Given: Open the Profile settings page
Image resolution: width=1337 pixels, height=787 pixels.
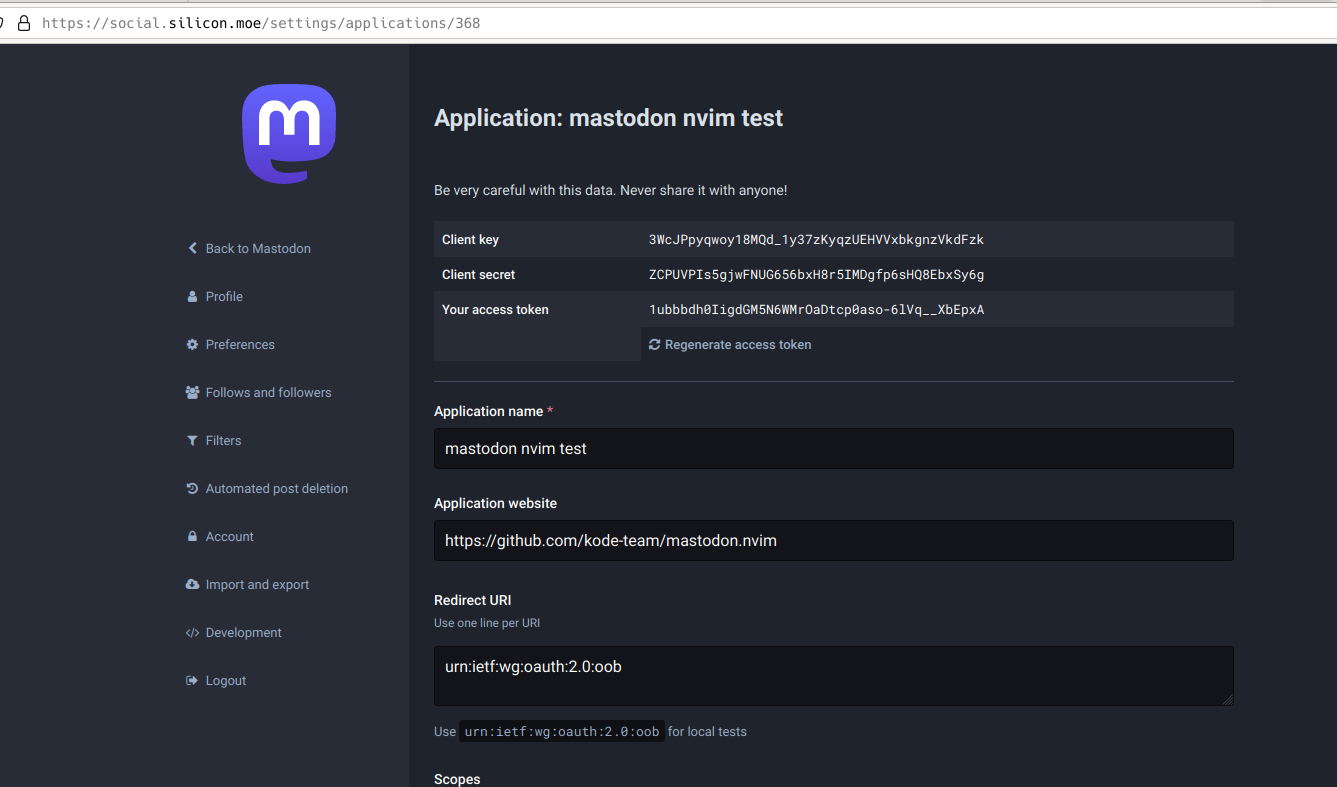Looking at the screenshot, I should [224, 296].
